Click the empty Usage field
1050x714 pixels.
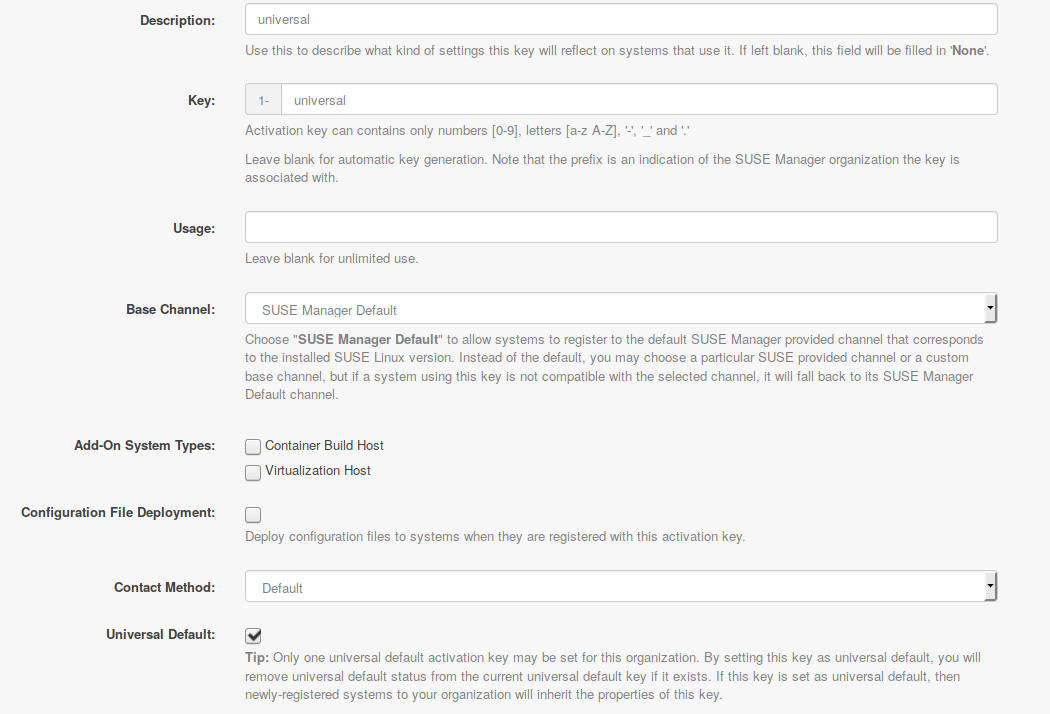[x=620, y=227]
